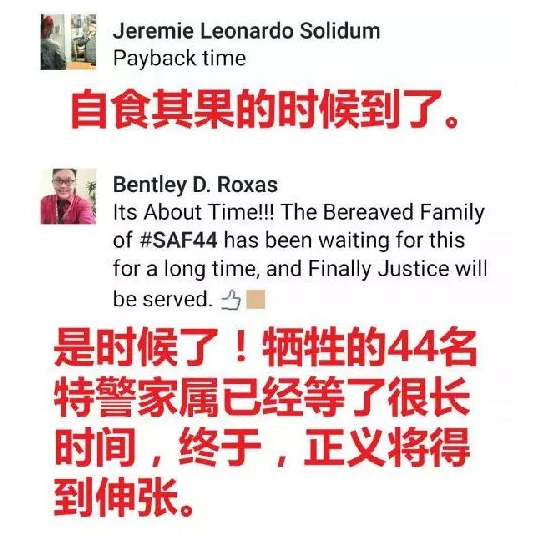Click the tan skin-tone square
The width and height of the screenshot is (559, 538).
click(x=256, y=299)
